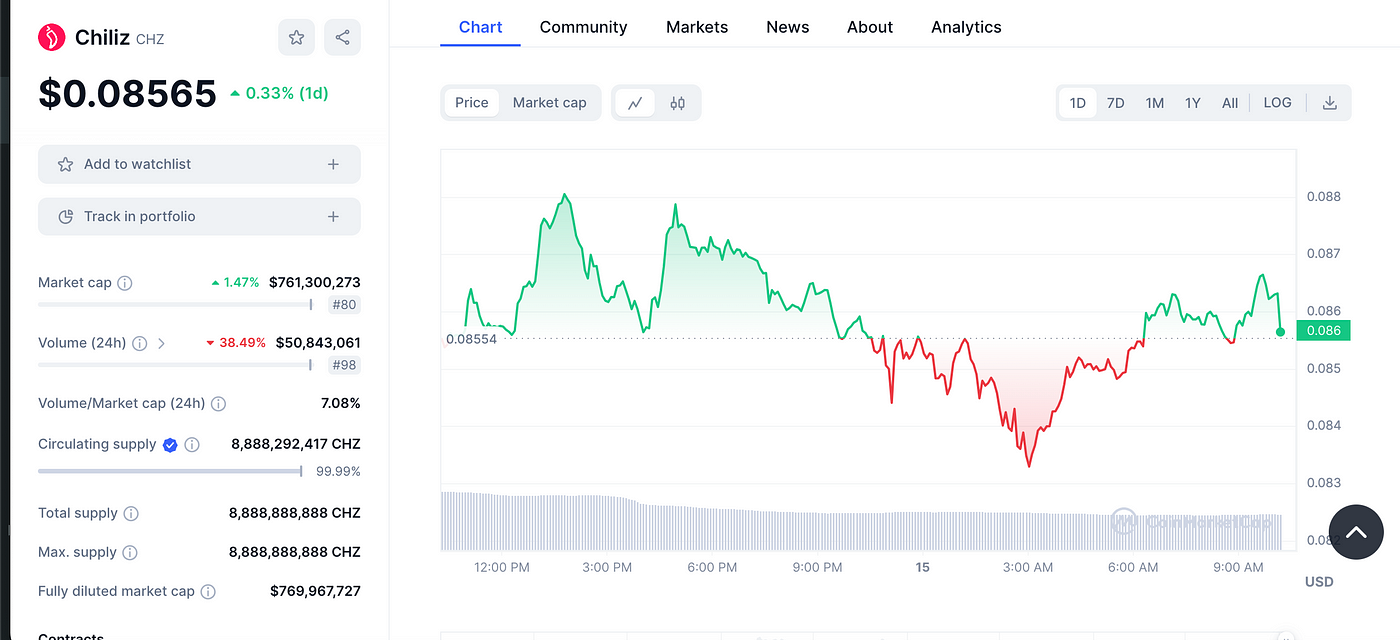Image resolution: width=1400 pixels, height=640 pixels.
Task: Open the Chart tab
Action: [x=480, y=27]
